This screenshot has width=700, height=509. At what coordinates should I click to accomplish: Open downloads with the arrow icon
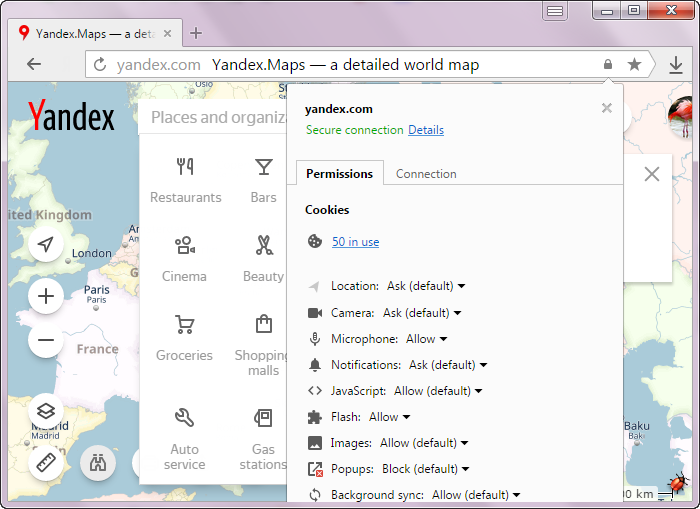676,65
